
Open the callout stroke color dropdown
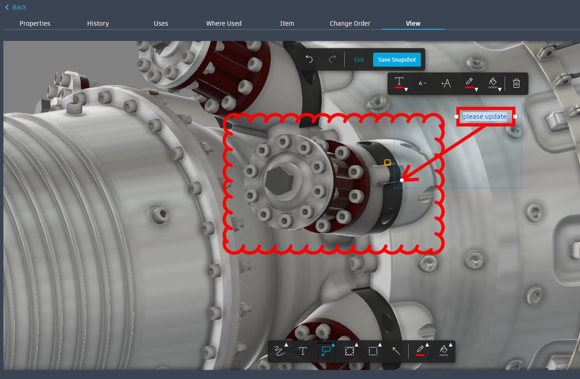click(x=470, y=83)
